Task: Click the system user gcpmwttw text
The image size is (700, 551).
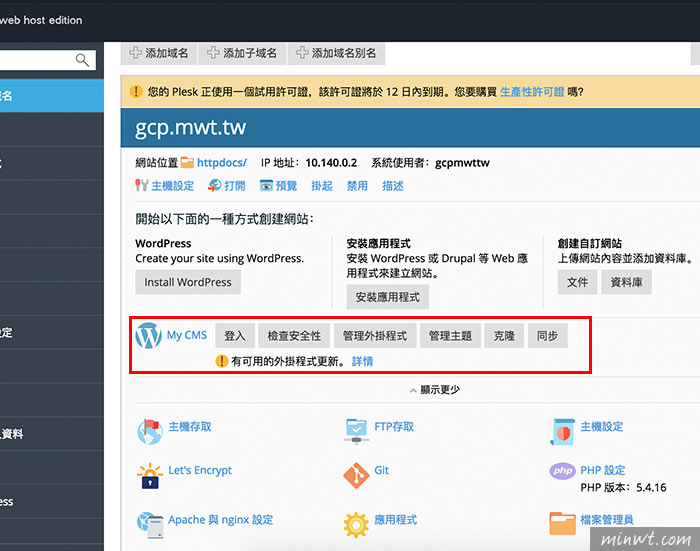Action: point(462,163)
